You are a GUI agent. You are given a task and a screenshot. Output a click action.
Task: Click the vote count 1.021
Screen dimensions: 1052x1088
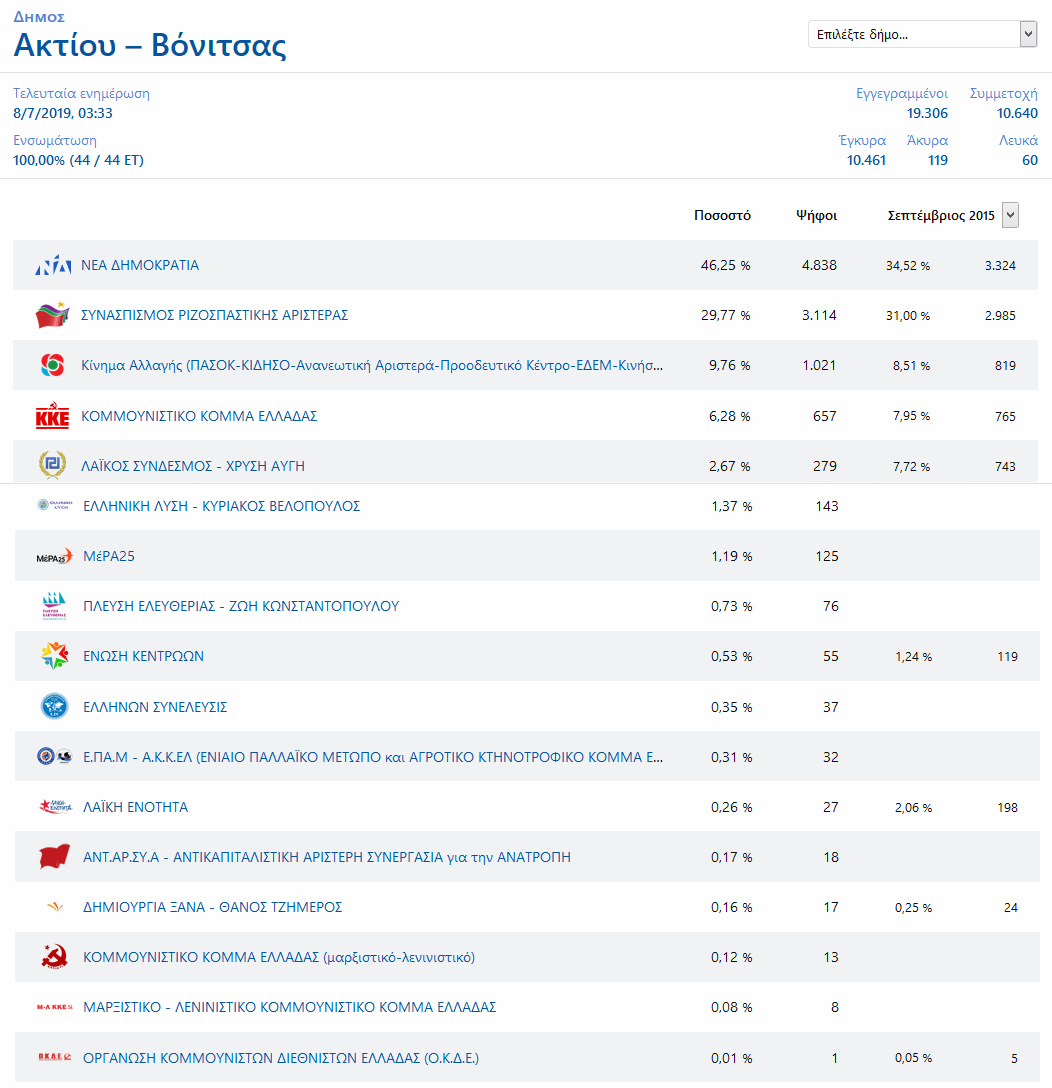click(x=819, y=365)
